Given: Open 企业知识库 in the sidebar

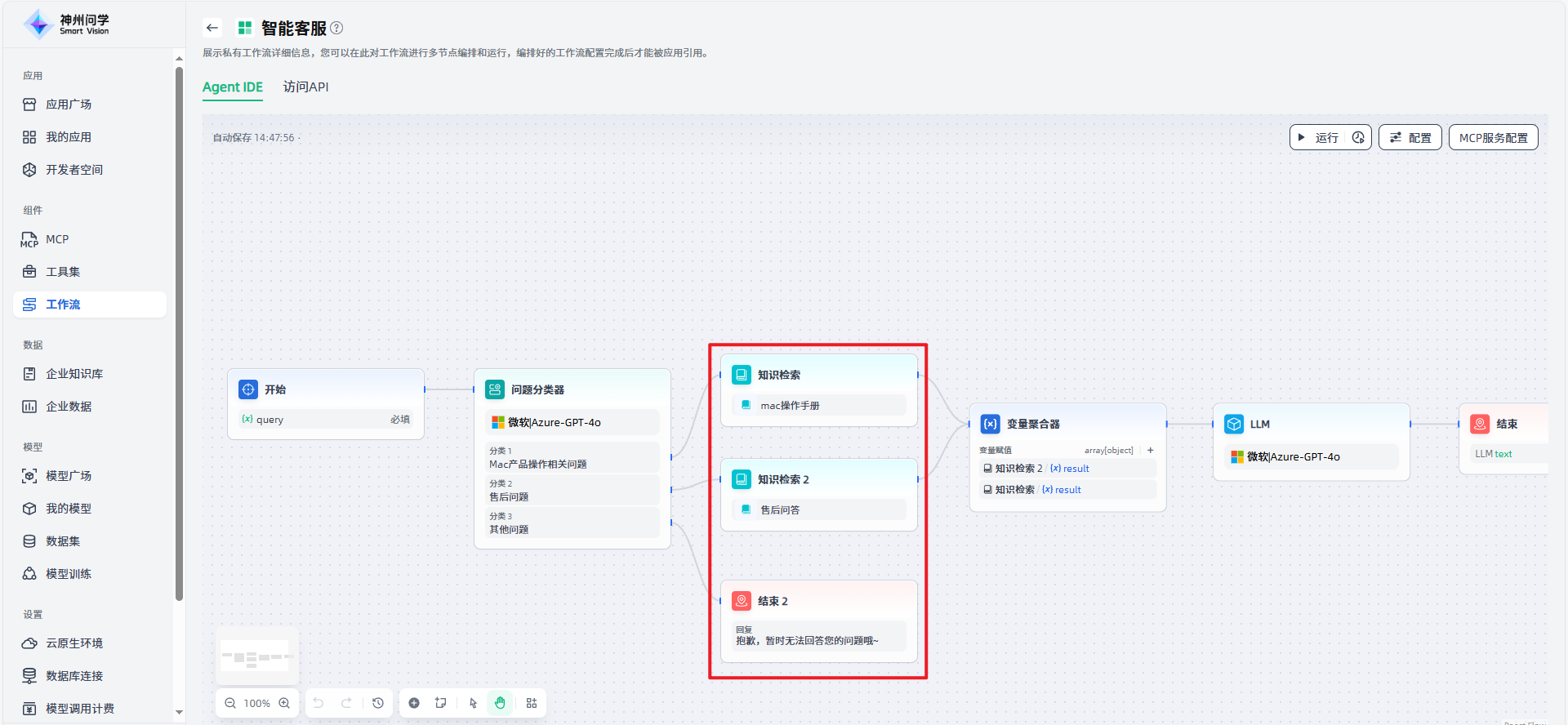Looking at the screenshot, I should (x=74, y=374).
